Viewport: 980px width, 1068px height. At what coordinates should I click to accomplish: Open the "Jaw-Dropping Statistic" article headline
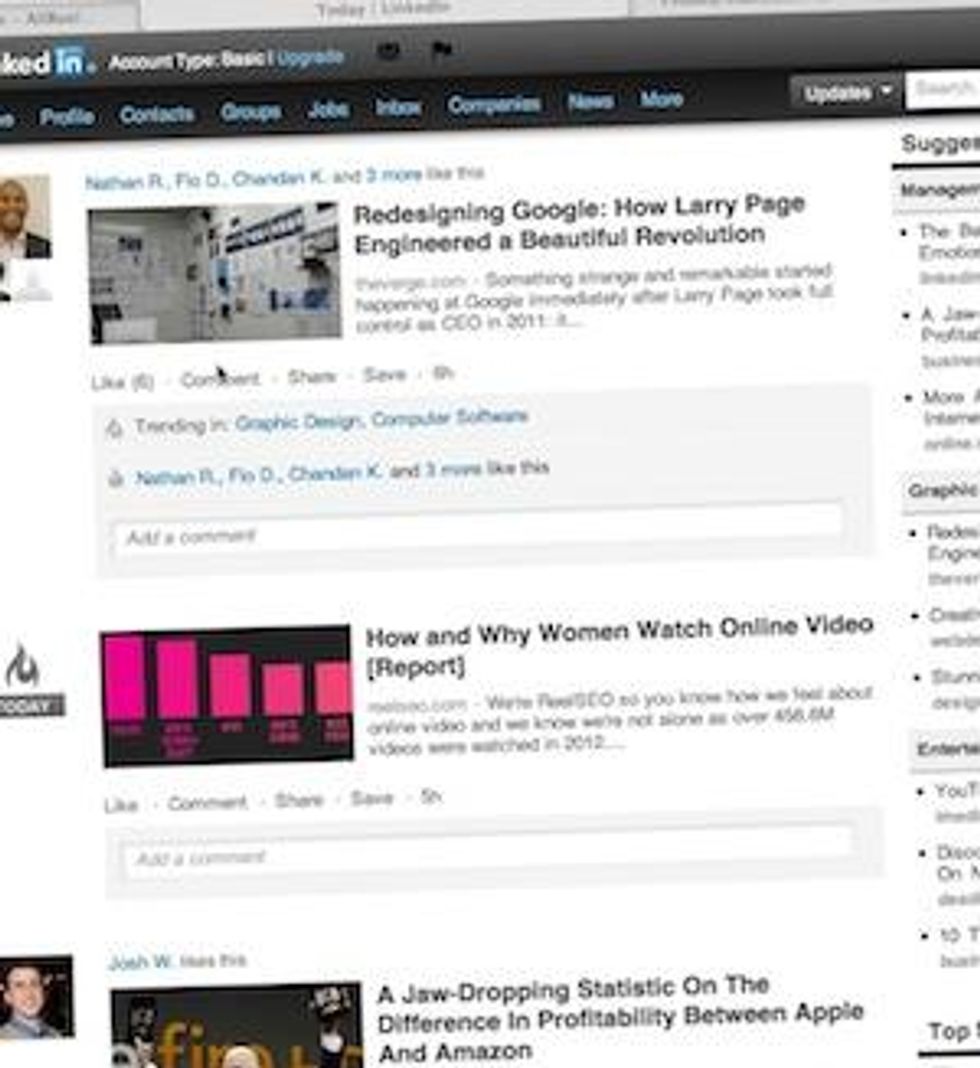tap(620, 1020)
